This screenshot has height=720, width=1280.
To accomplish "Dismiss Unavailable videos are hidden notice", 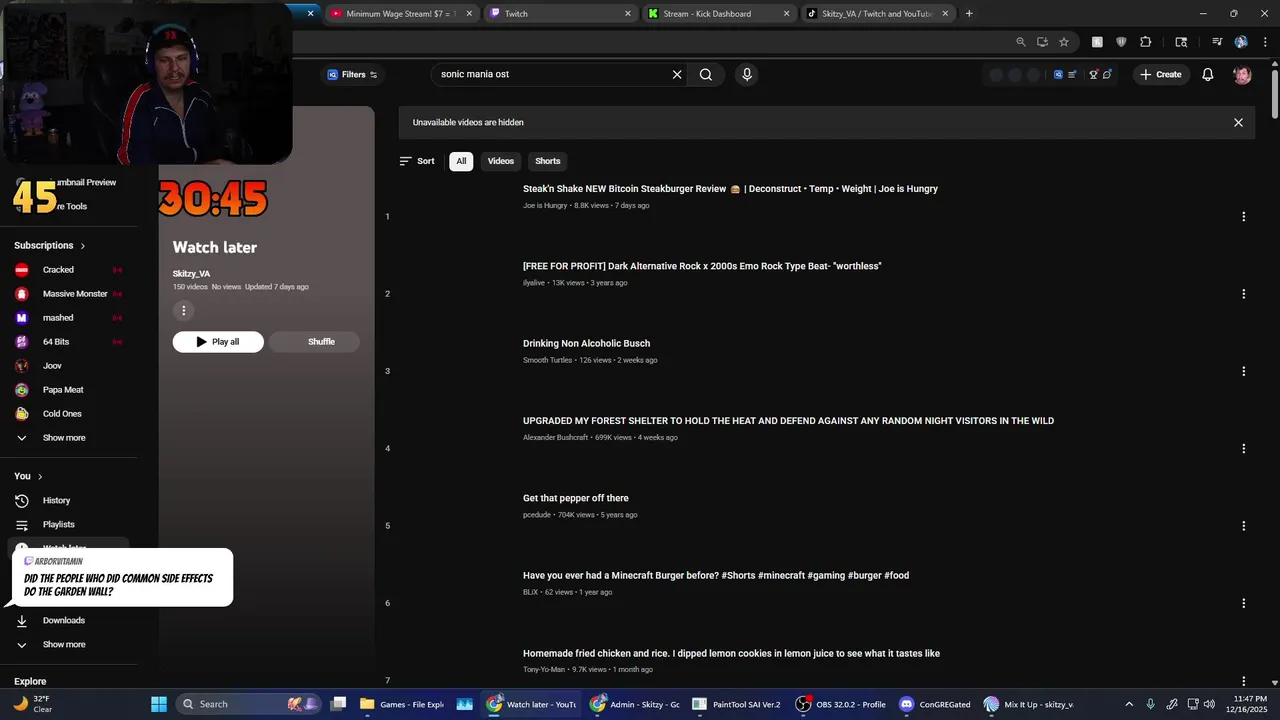I will pyautogui.click(x=1238, y=123).
